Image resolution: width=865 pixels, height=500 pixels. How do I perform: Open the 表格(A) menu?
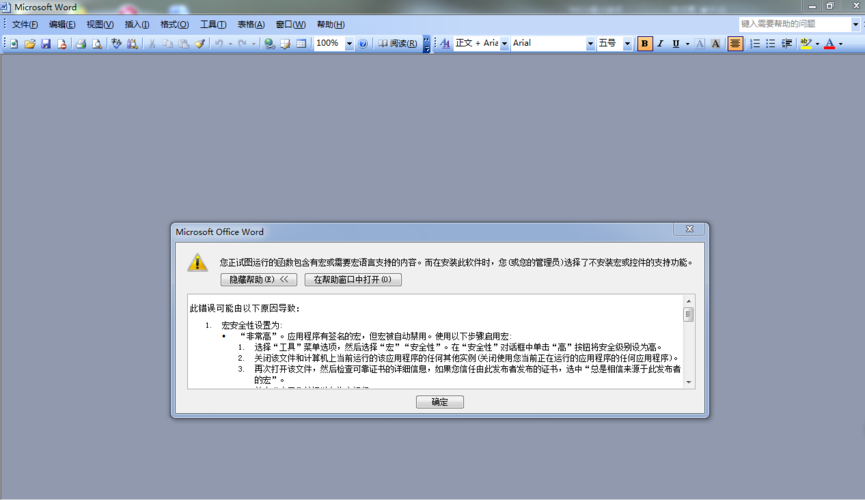click(251, 24)
